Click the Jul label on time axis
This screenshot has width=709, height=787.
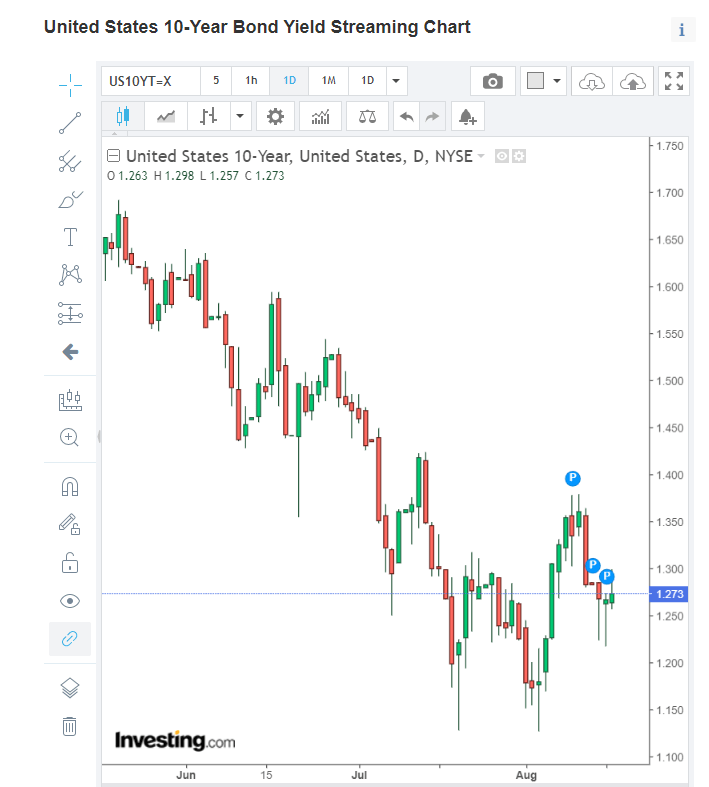tap(359, 775)
